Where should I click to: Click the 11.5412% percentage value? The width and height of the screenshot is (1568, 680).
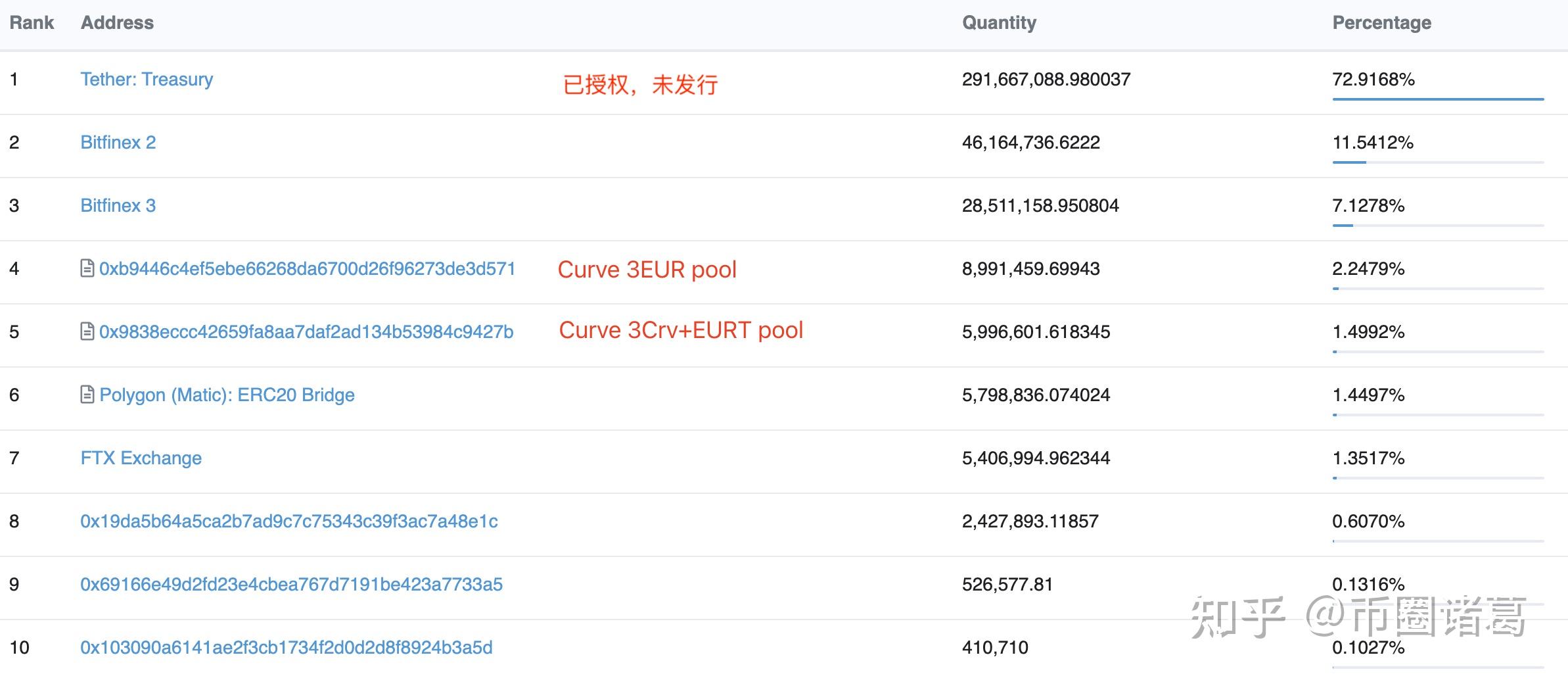(1373, 143)
